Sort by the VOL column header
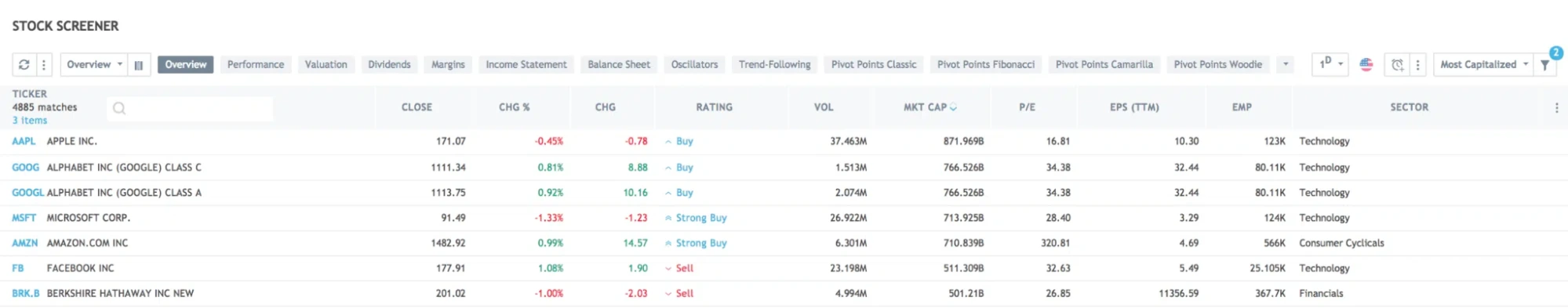 824,107
